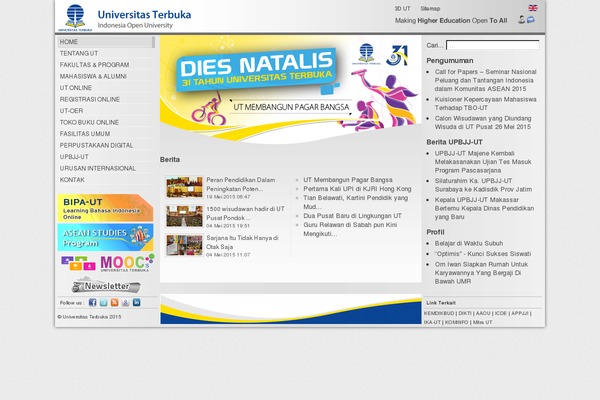Open the Twitter follow icon
600x400 pixels.
[x=103, y=302]
